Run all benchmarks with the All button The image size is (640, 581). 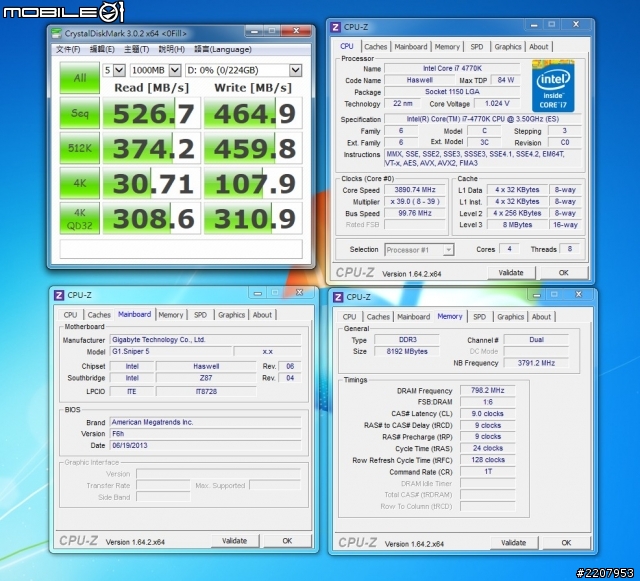click(x=80, y=78)
